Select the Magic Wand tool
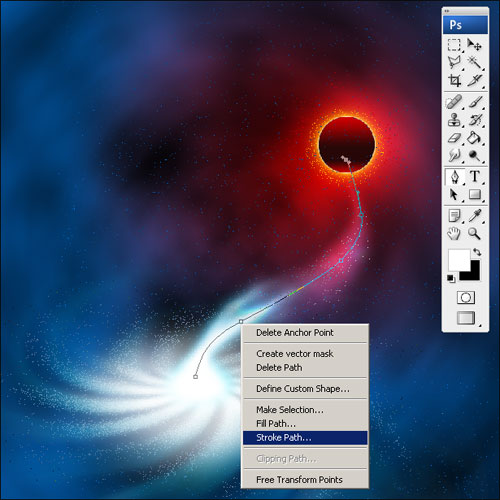The image size is (500, 500). 475,62
